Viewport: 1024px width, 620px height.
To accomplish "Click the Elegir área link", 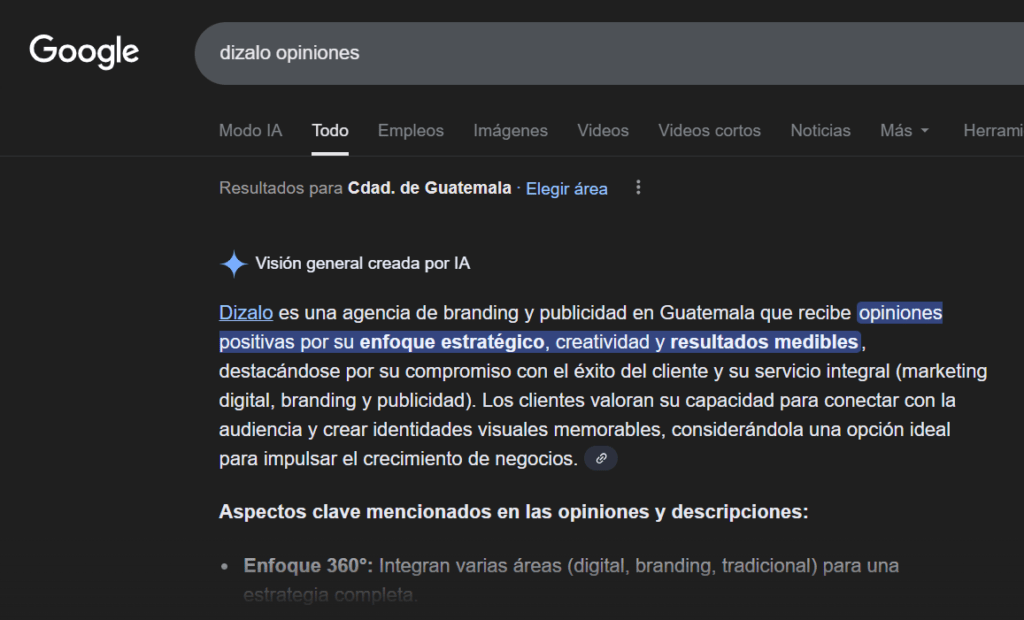I will point(567,189).
